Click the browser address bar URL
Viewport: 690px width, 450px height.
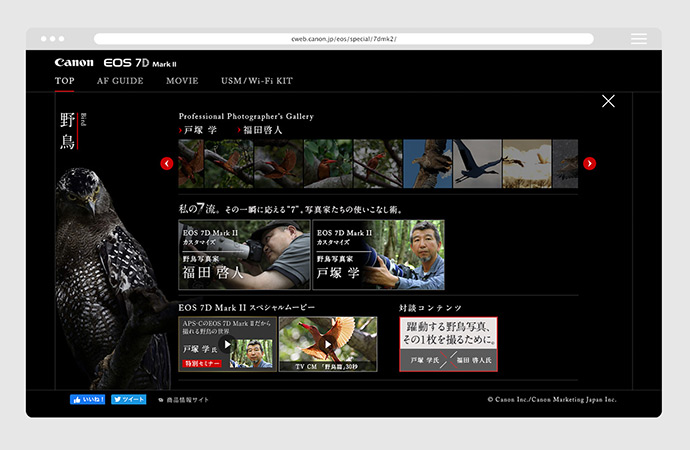[x=344, y=39]
